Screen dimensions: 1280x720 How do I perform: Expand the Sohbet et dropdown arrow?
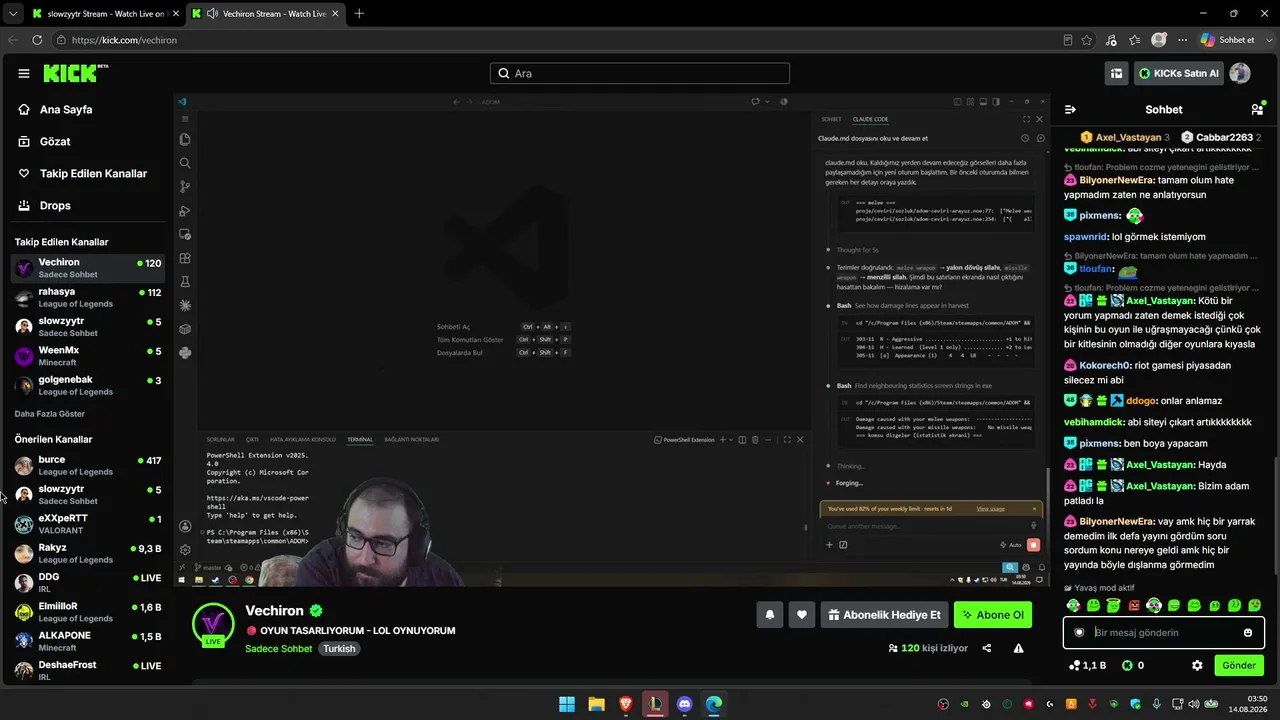coord(1268,40)
